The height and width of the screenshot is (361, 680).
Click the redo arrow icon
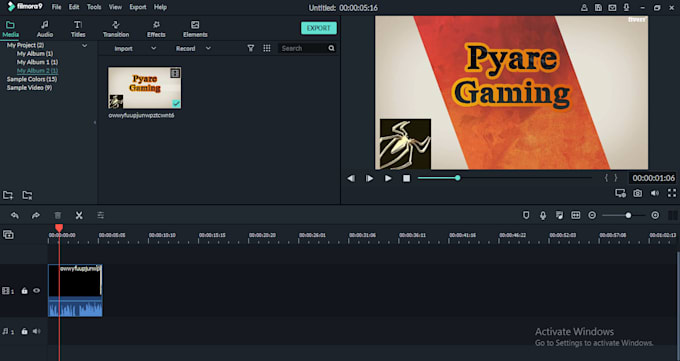point(36,215)
